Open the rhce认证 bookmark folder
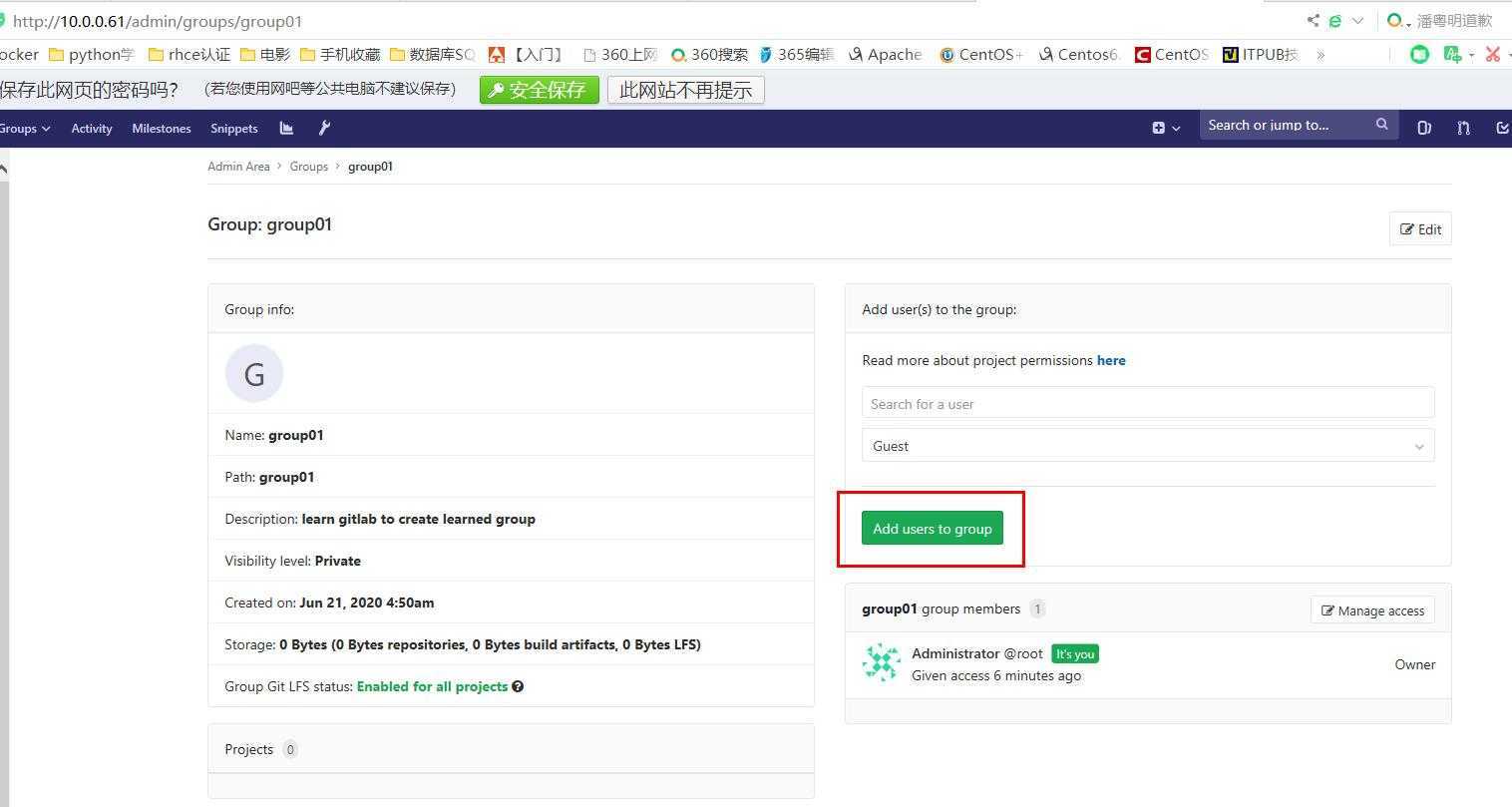The image size is (1512, 807). [x=189, y=55]
